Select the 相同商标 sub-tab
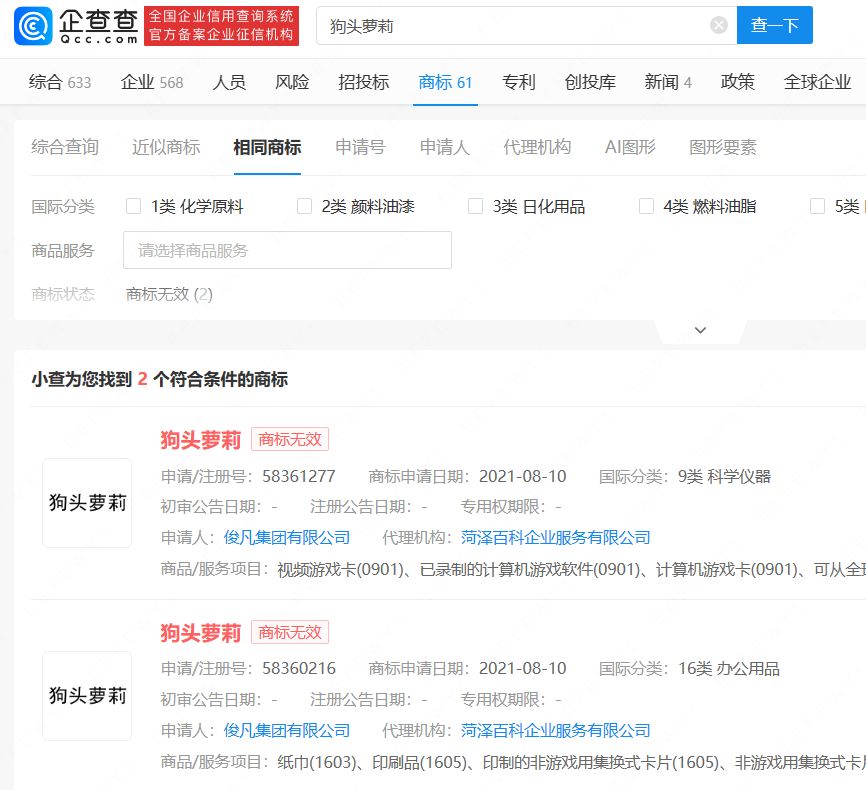The height and width of the screenshot is (790, 866). pos(267,147)
